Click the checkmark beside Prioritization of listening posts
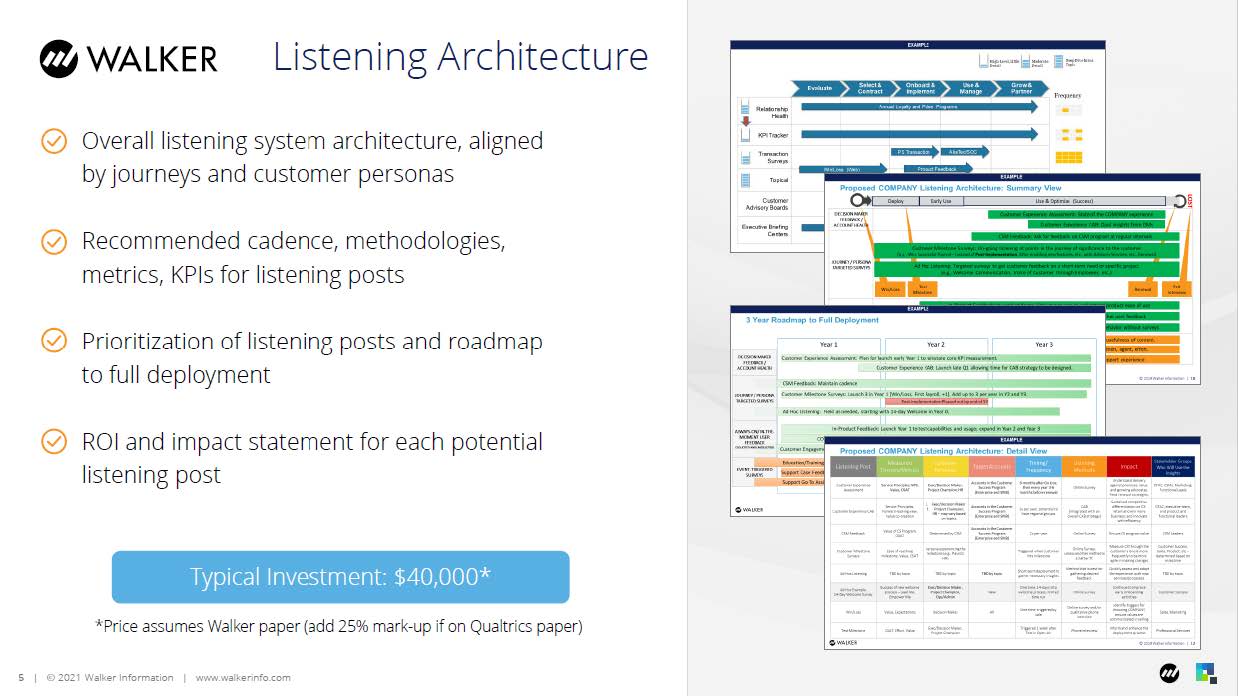 [x=54, y=341]
